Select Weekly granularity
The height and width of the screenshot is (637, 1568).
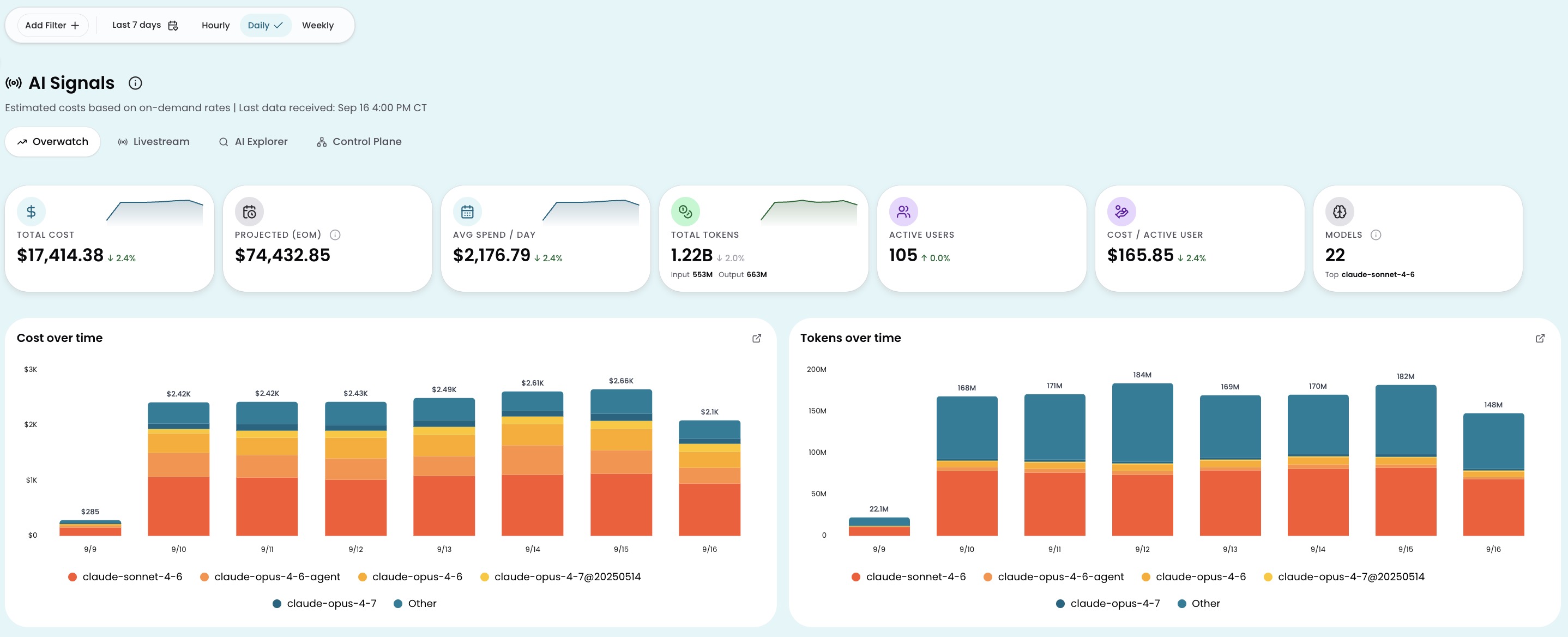tap(318, 26)
